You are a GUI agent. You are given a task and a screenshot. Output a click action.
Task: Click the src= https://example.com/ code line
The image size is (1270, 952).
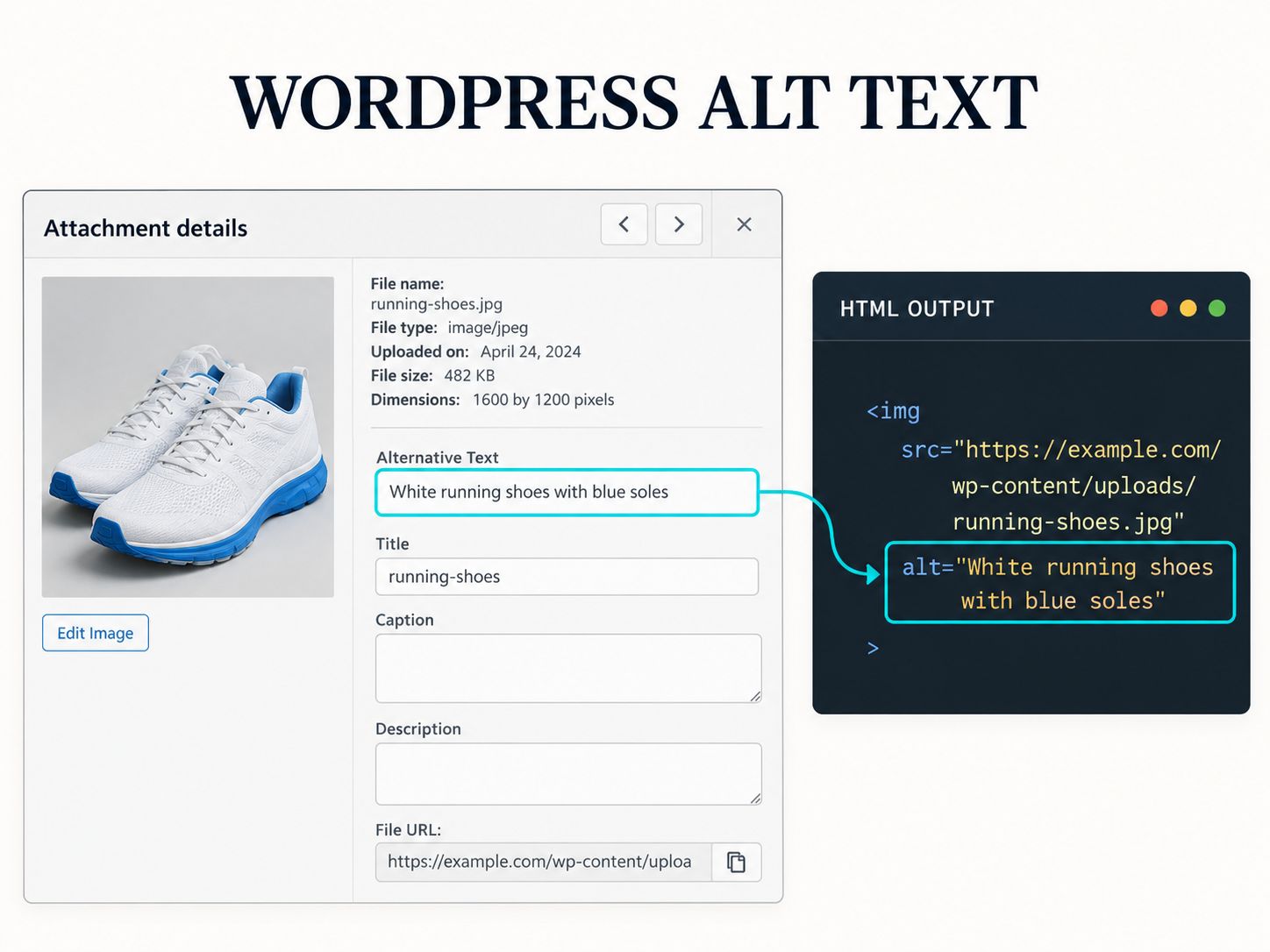click(1061, 450)
